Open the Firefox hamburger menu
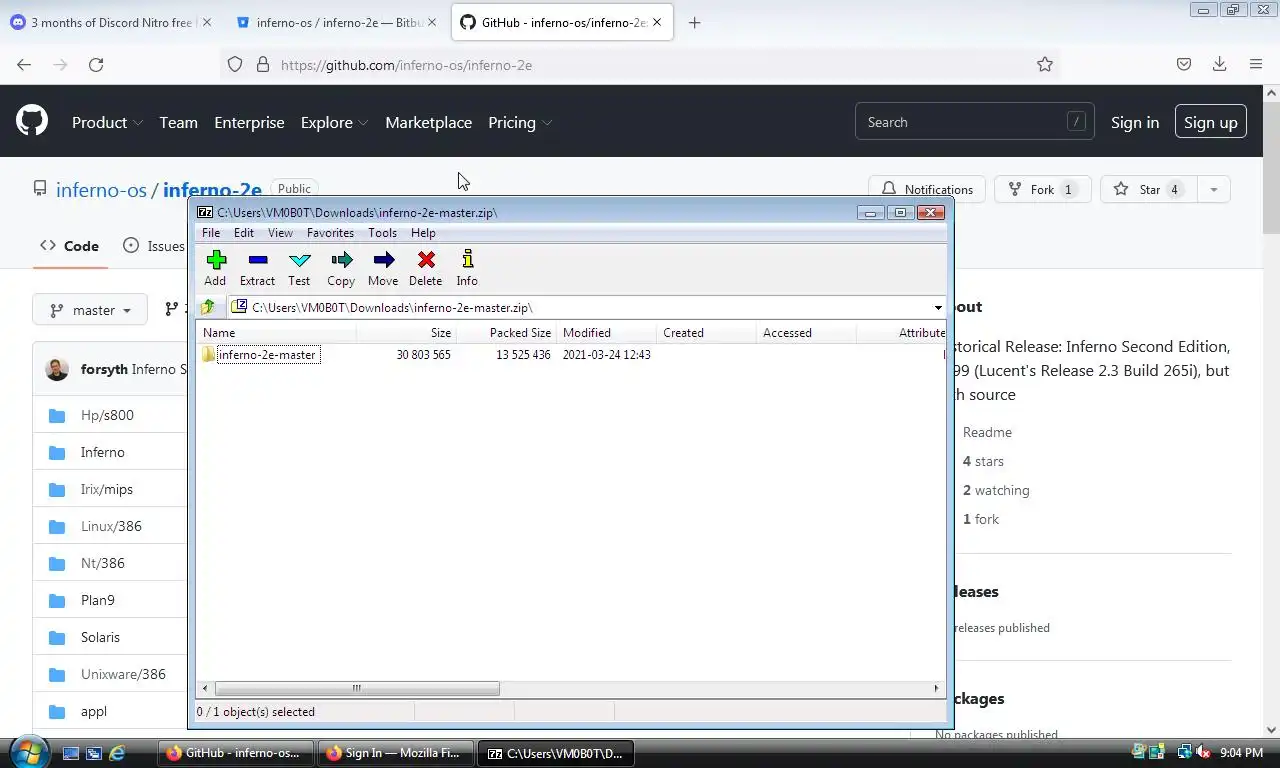Viewport: 1280px width, 768px height. point(1256,64)
